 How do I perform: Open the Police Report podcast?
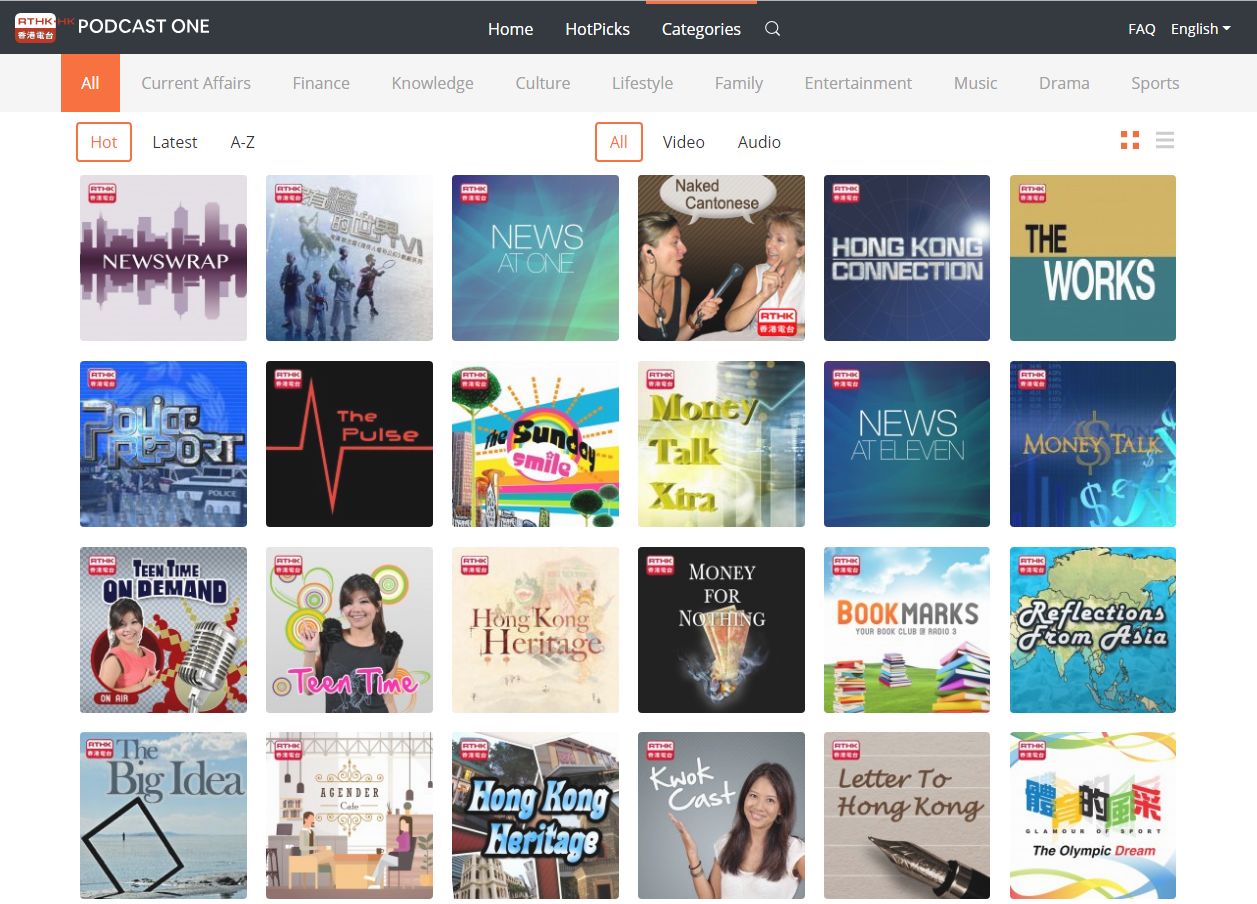coord(163,444)
